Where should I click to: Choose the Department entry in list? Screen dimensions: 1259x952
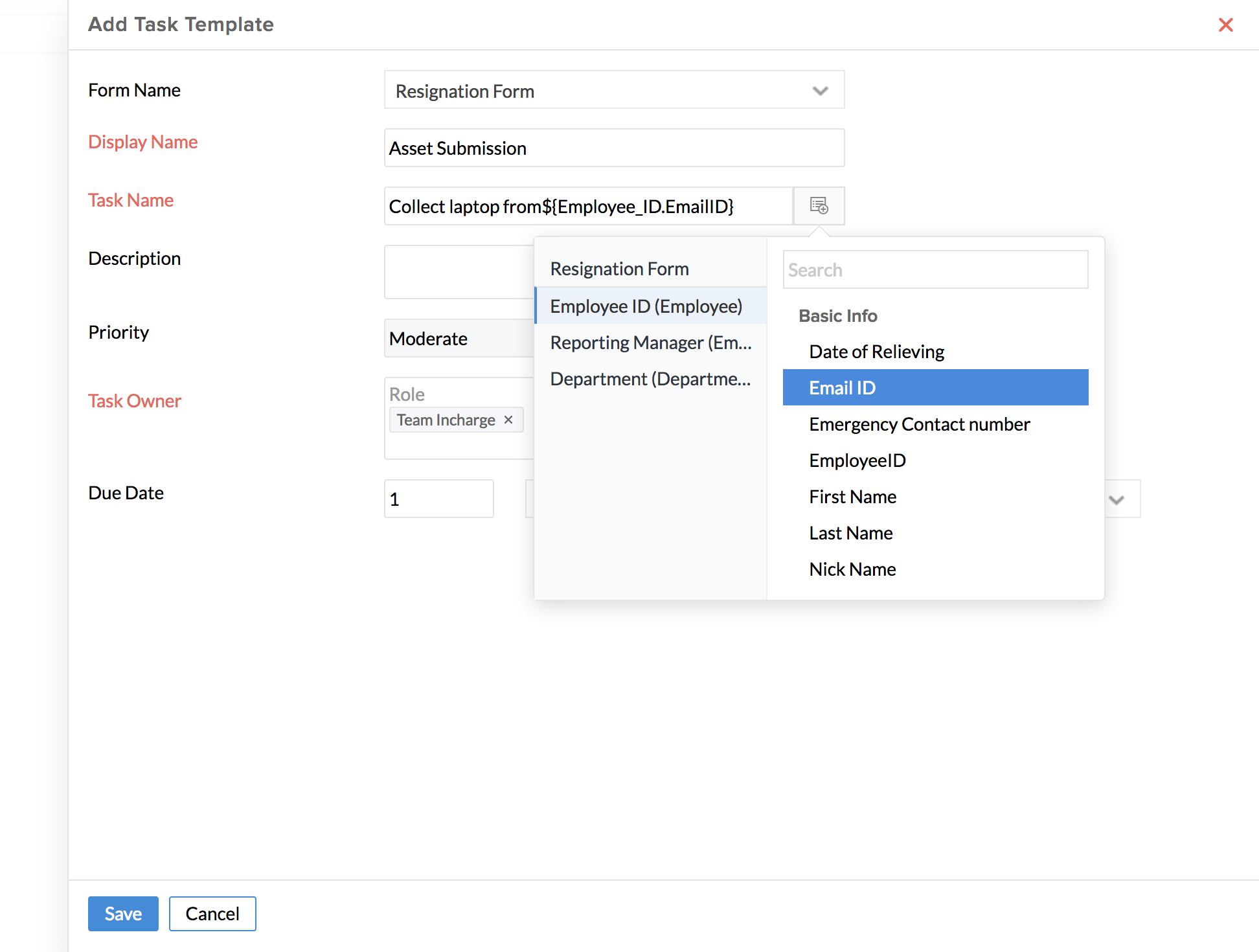tap(650, 379)
